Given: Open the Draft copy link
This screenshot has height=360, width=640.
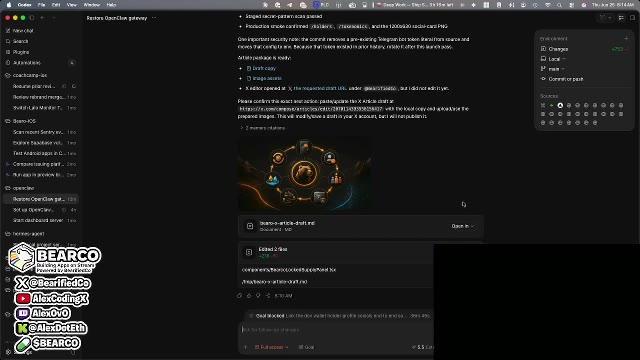Looking at the screenshot, I should coord(261,69).
